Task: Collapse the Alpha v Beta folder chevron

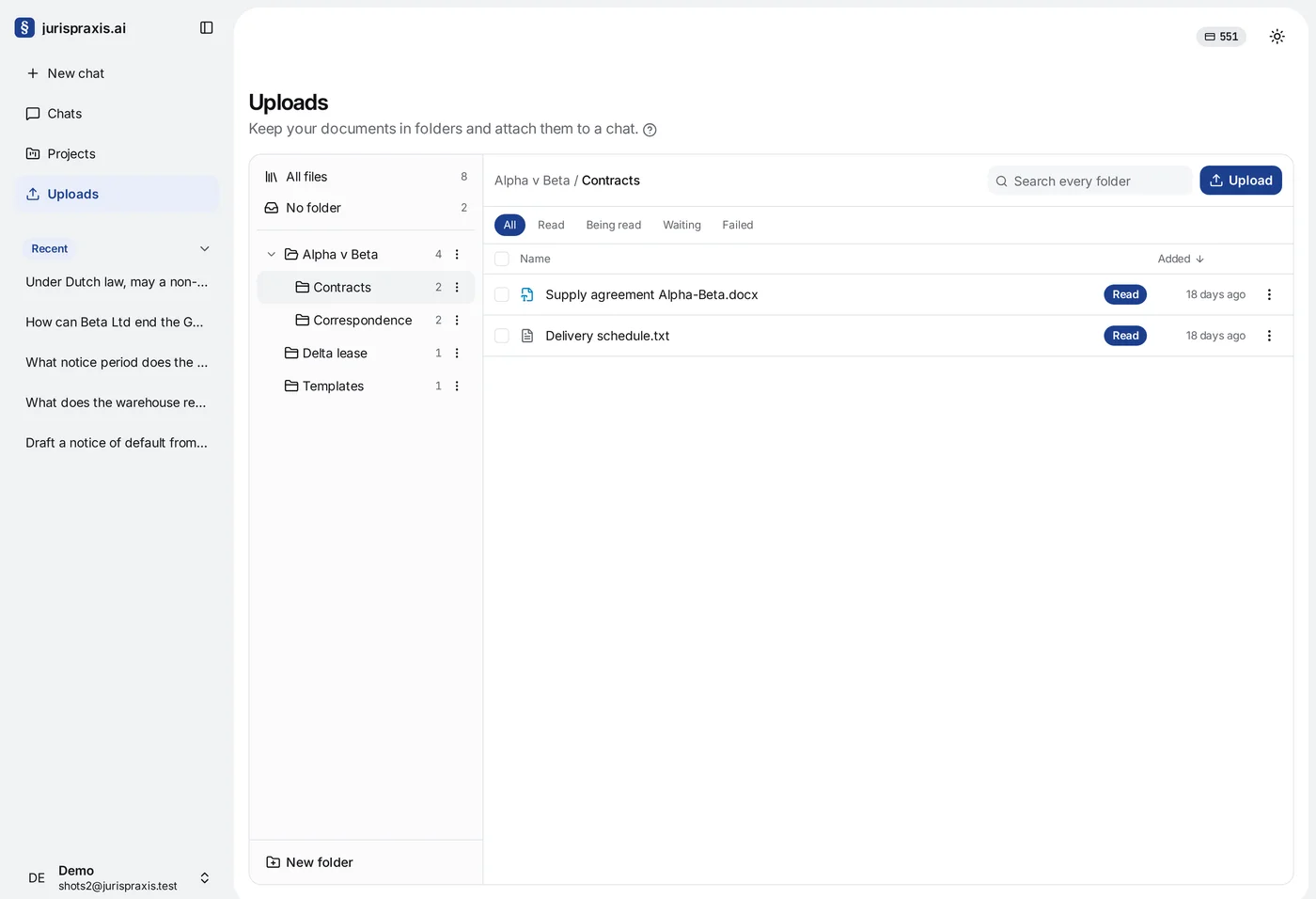Action: tap(272, 255)
